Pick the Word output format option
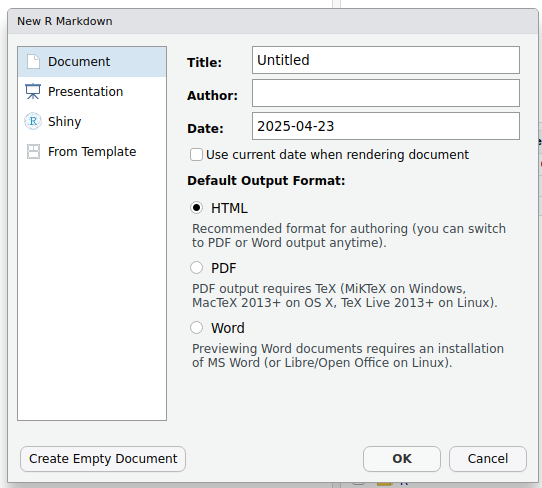The image size is (542, 488). 196,328
